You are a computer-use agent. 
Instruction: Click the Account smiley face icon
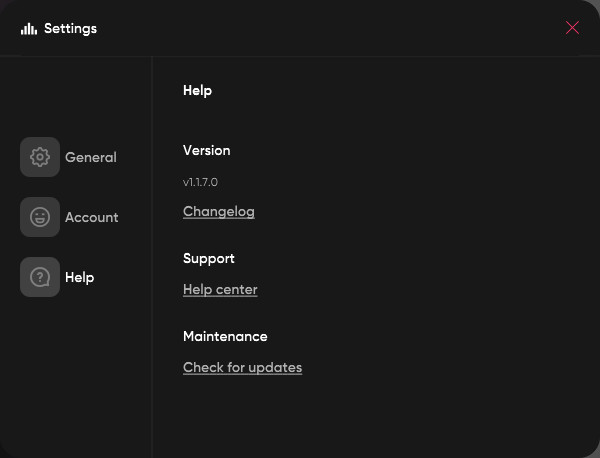point(40,217)
